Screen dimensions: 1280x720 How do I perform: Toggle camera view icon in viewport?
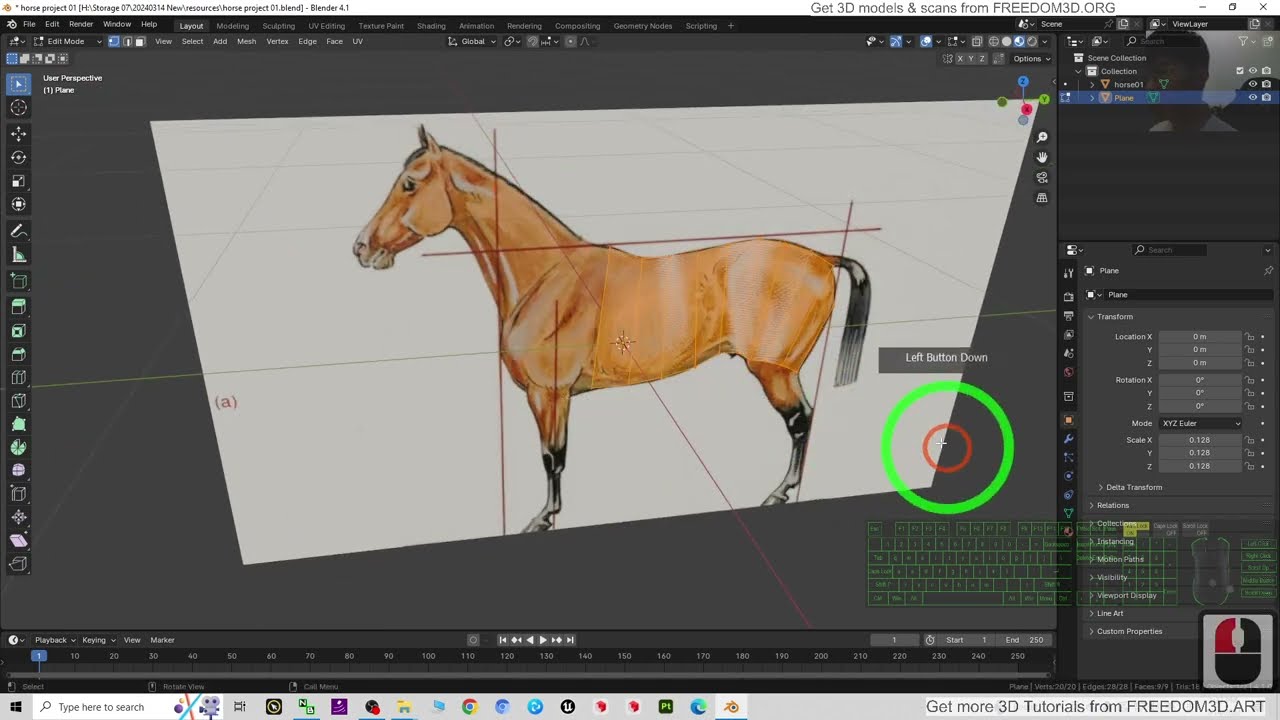1042,178
